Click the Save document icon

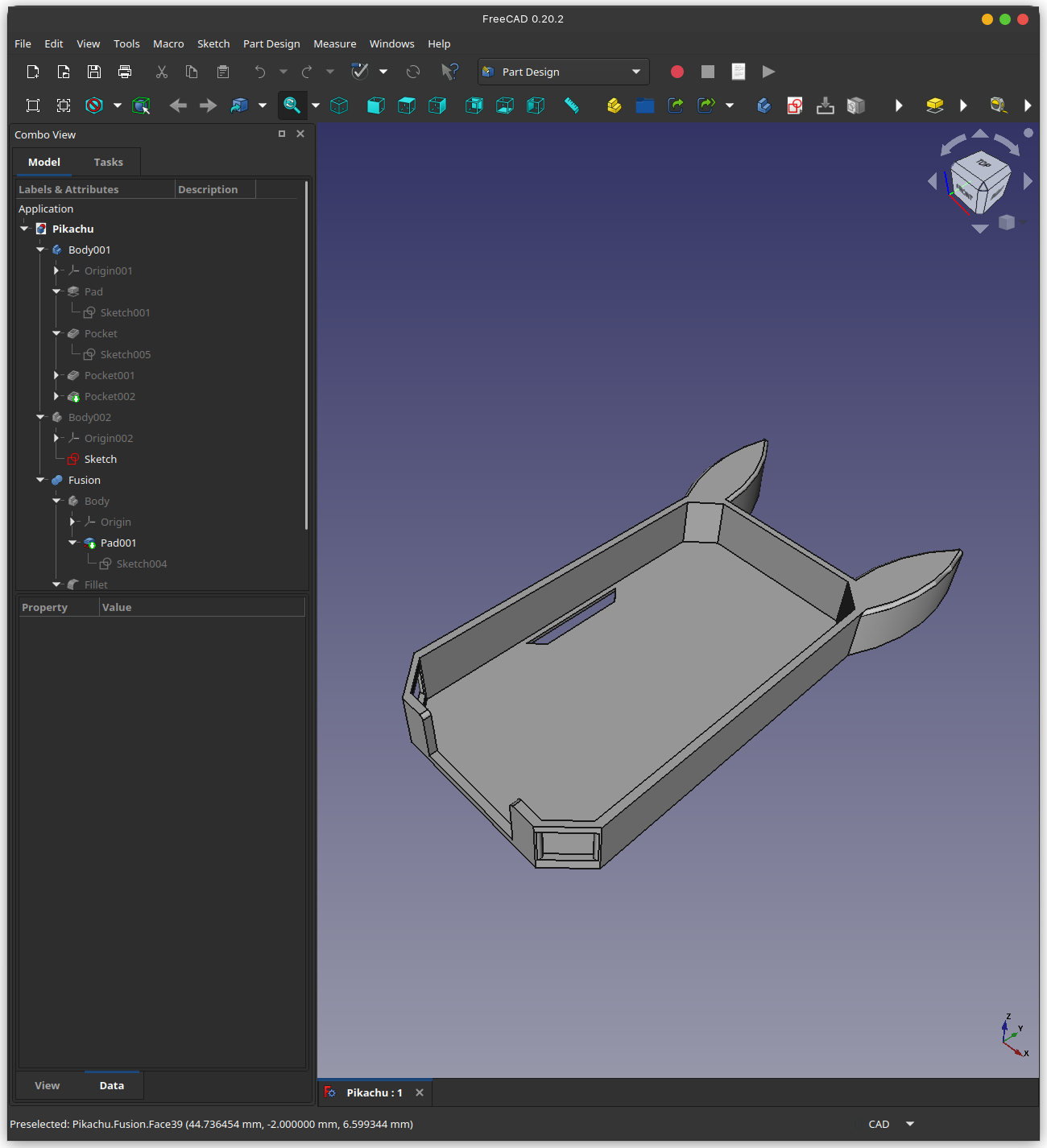tap(94, 72)
